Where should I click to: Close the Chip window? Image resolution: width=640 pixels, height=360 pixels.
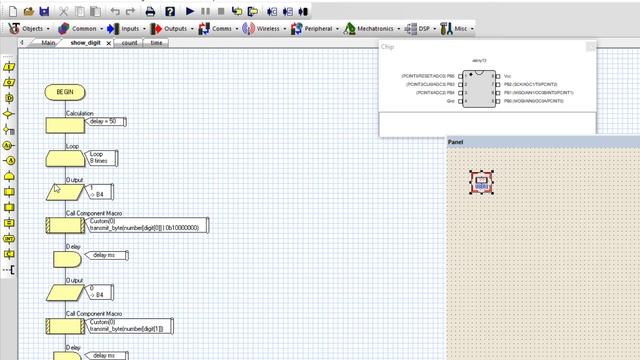590,47
